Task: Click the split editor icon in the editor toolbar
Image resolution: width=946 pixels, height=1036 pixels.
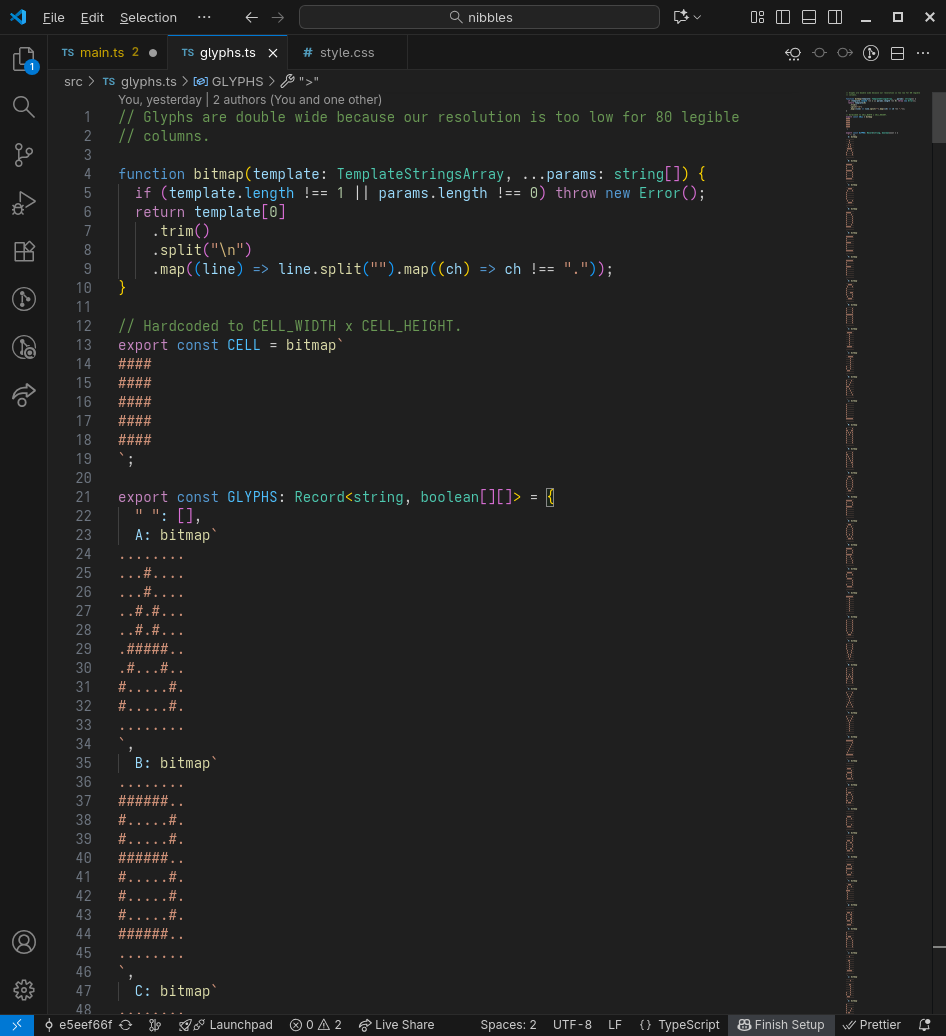Action: tap(897, 53)
